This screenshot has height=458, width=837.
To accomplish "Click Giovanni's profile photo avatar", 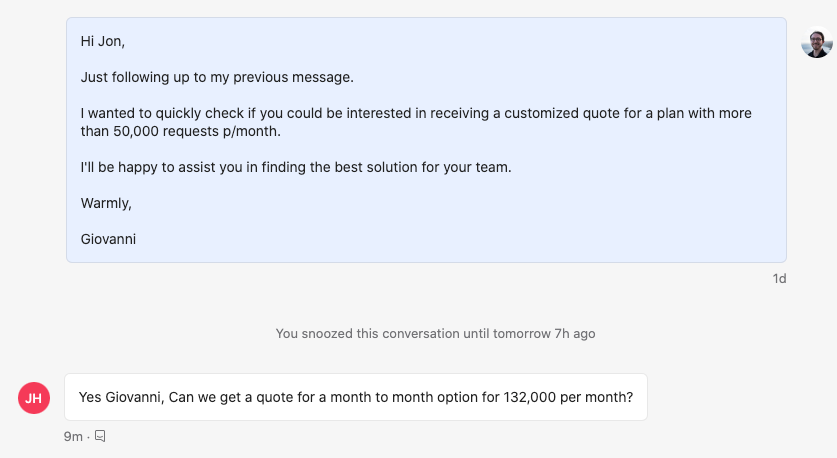I will [x=817, y=42].
